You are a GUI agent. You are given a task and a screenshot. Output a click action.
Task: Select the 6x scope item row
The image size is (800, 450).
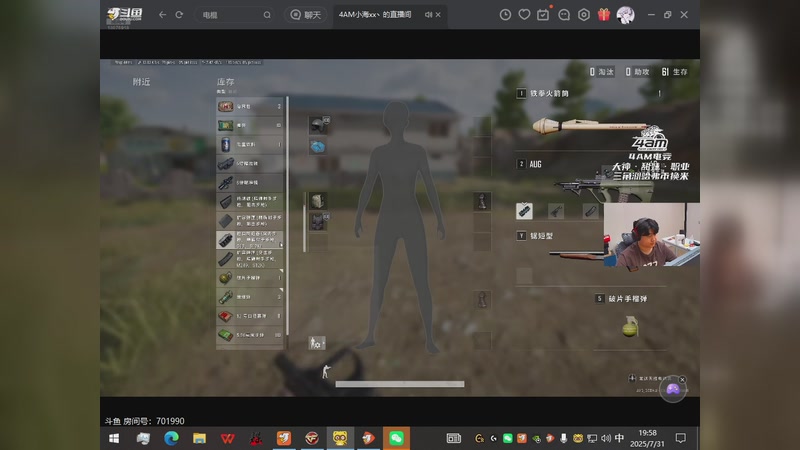pos(249,163)
